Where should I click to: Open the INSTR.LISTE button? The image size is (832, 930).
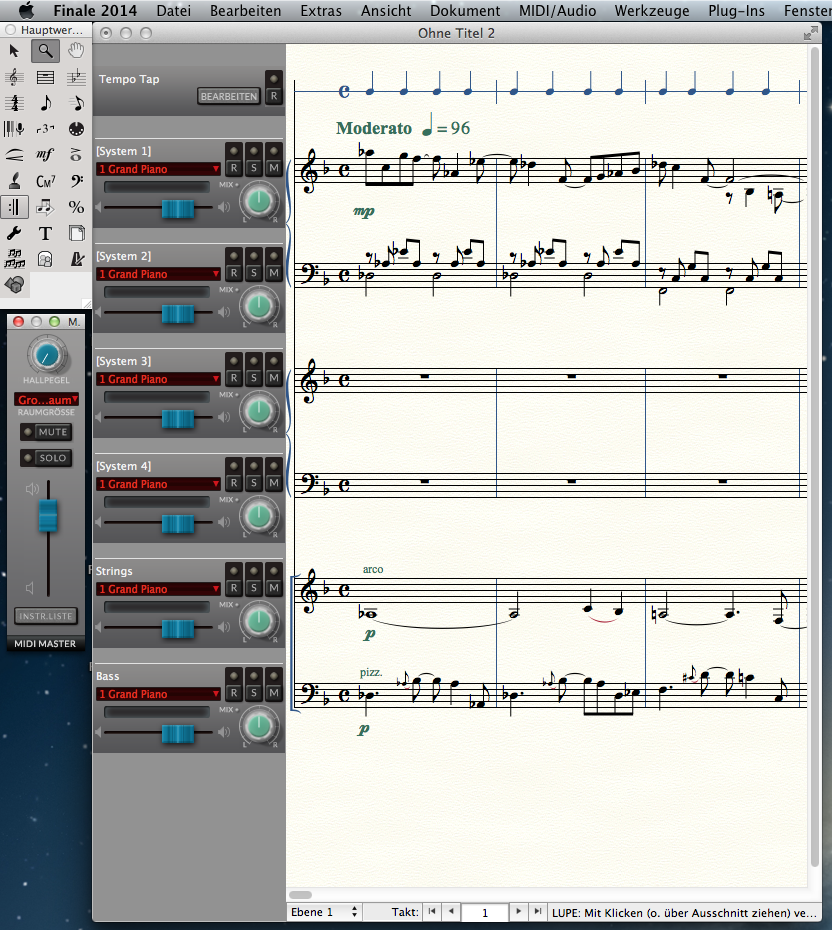[46, 616]
